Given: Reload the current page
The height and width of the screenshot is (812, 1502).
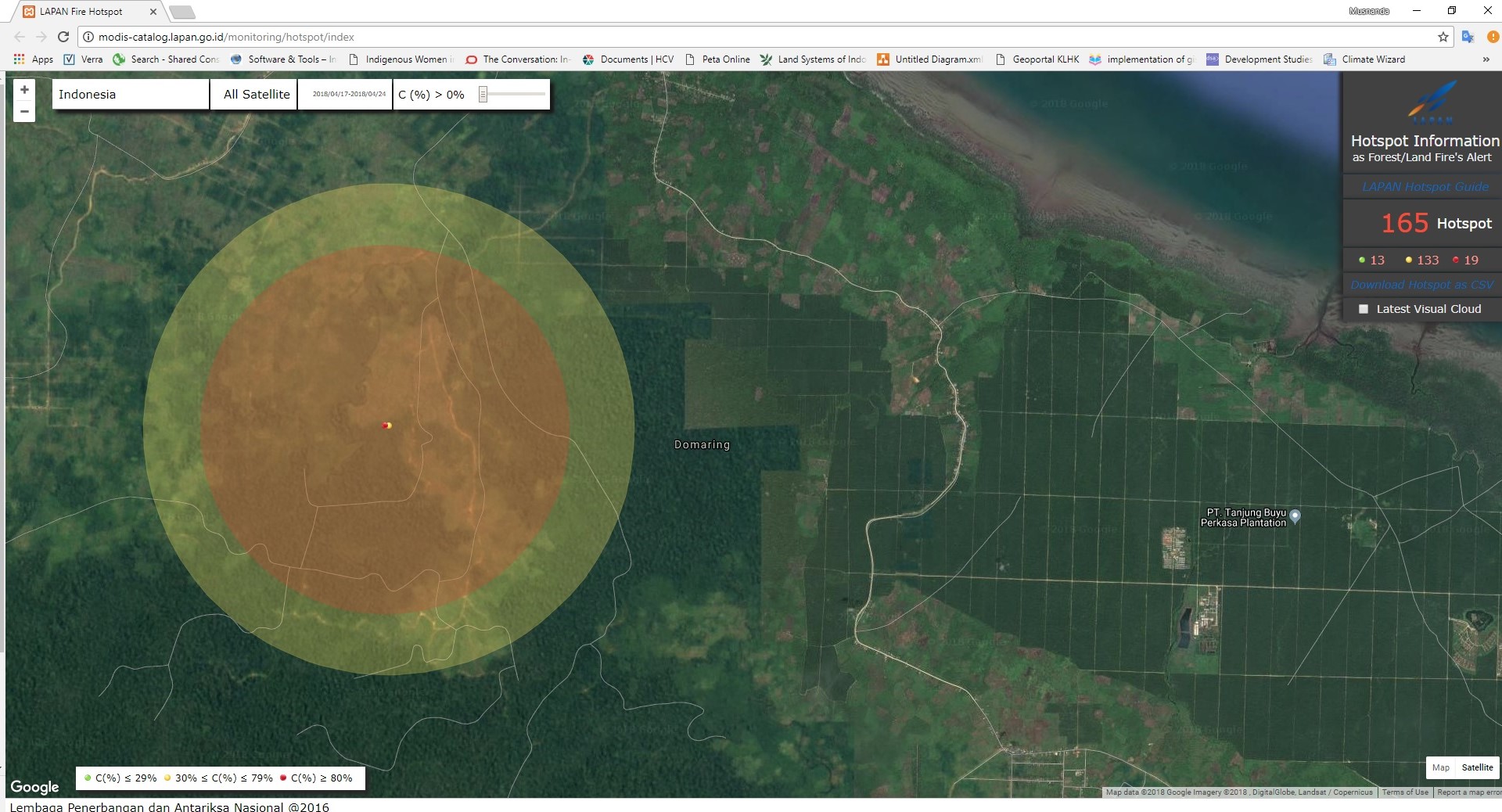Looking at the screenshot, I should click(63, 37).
